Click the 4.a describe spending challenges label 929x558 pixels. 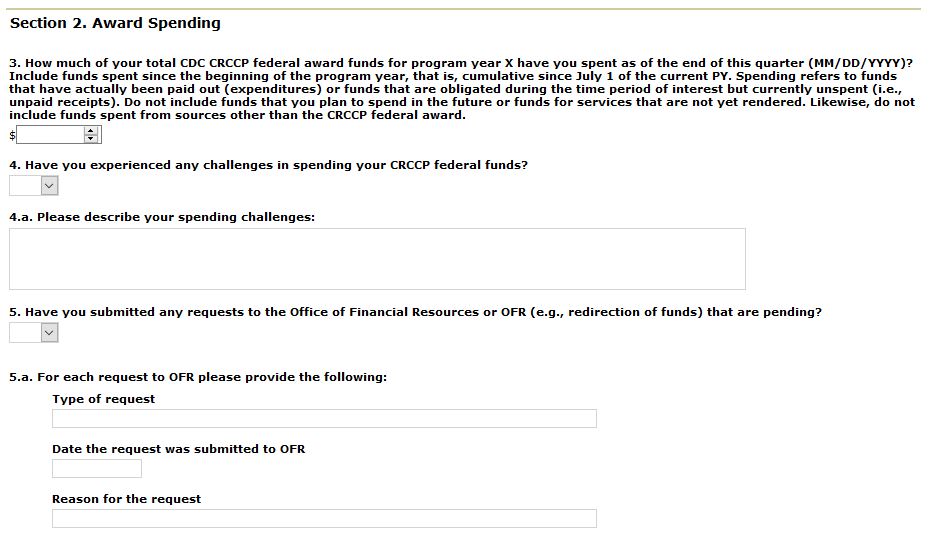click(x=162, y=217)
